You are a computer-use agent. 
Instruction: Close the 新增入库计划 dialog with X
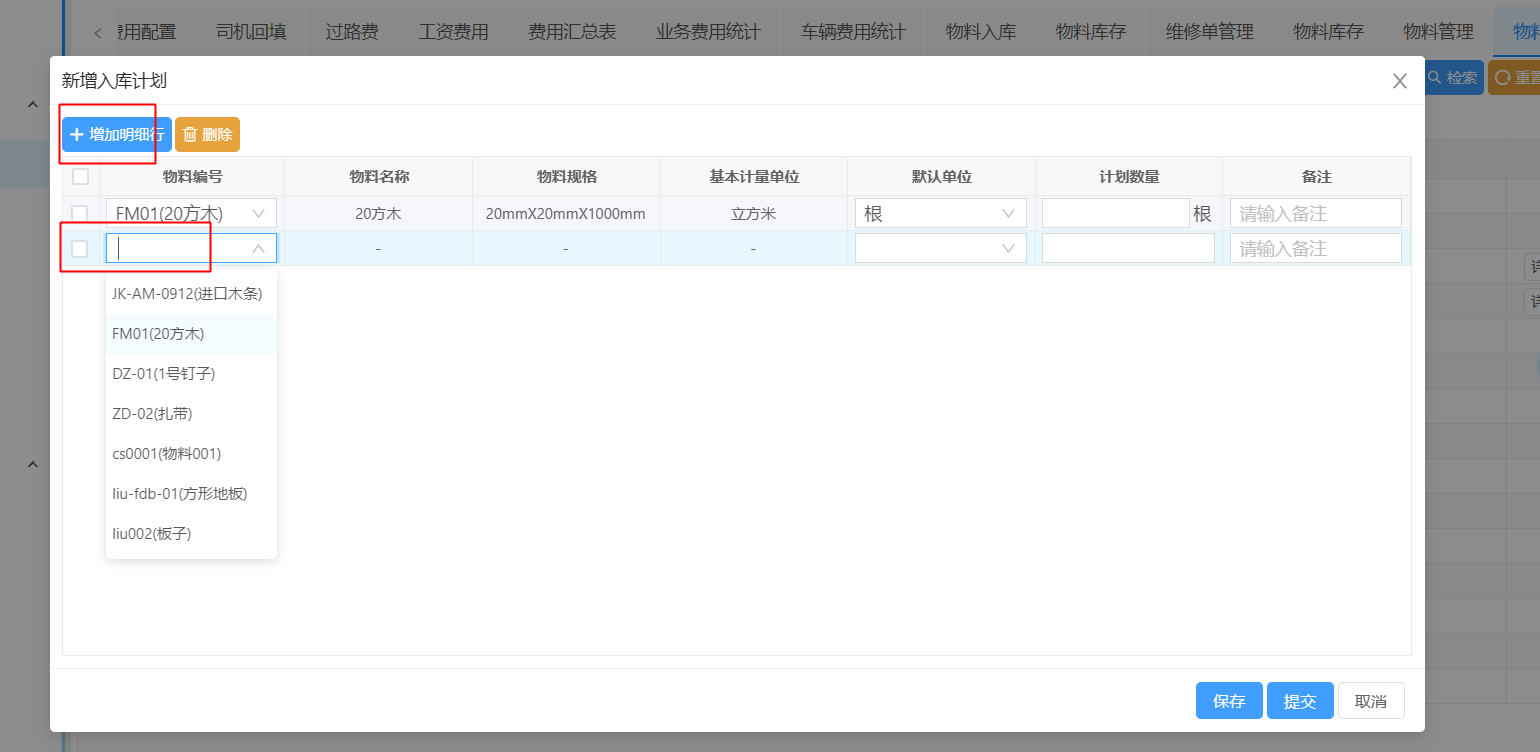(x=1399, y=81)
